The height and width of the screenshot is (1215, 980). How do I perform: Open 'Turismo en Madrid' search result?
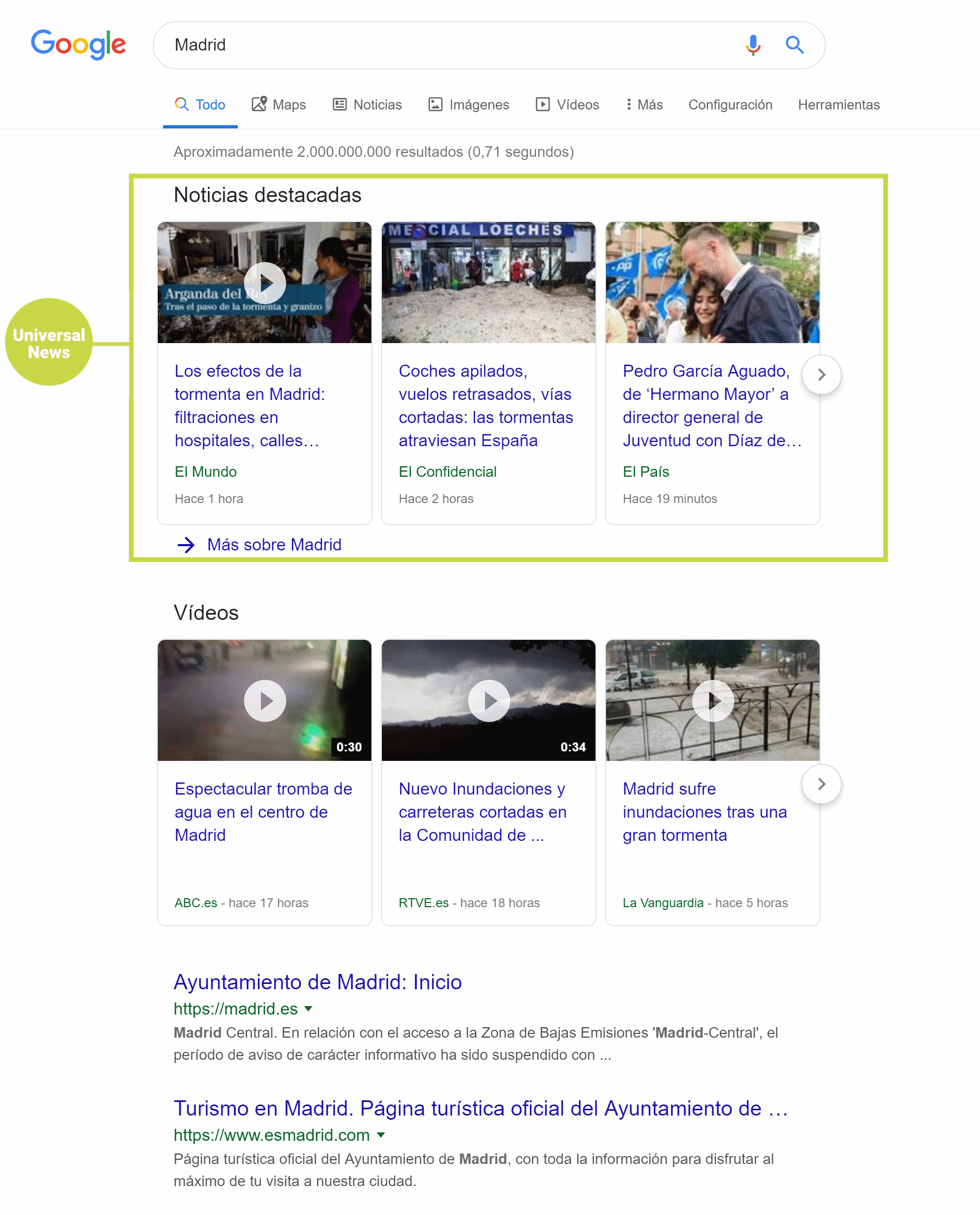point(481,1109)
